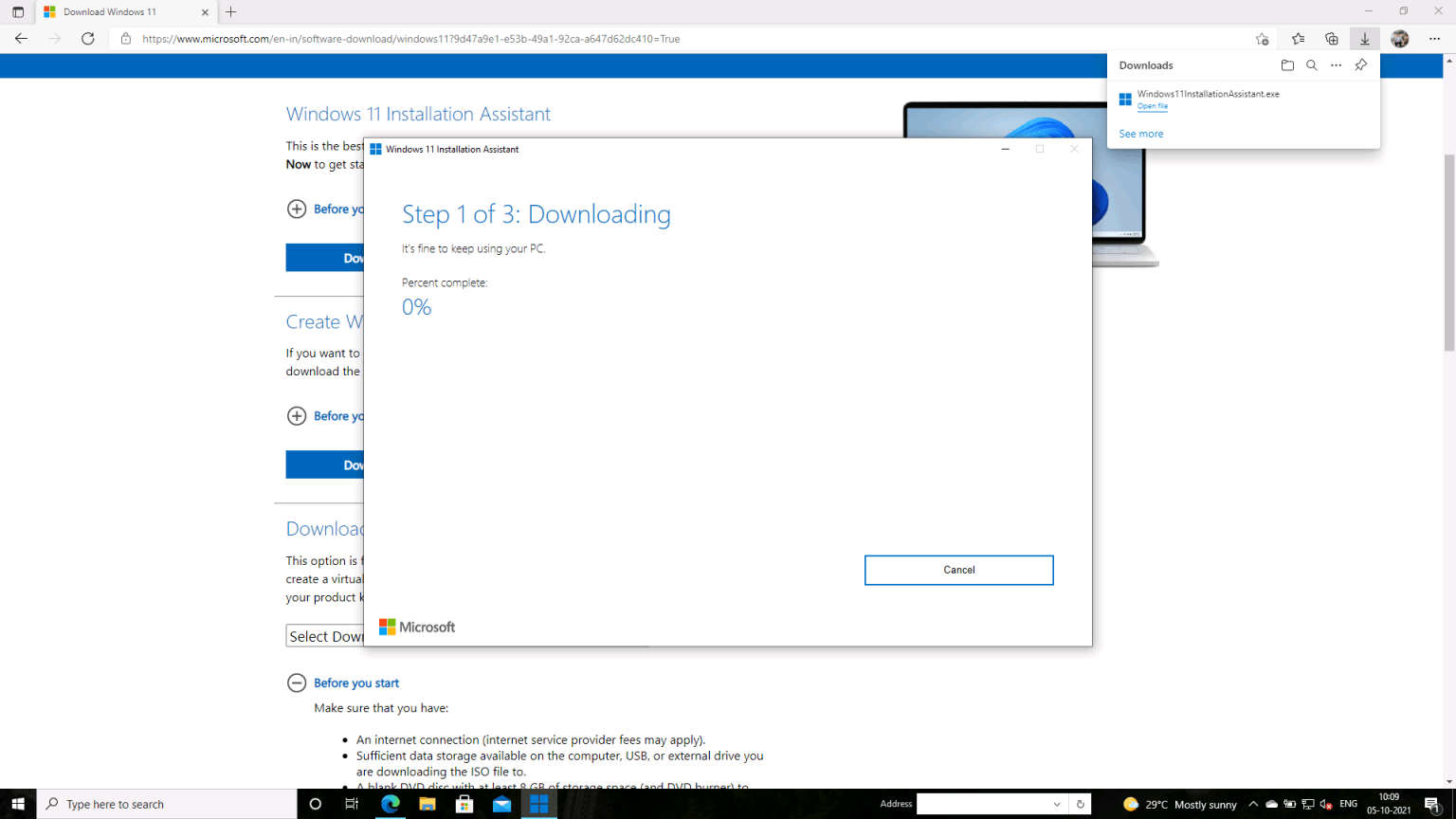Click the search downloads magnifier icon
The width and height of the screenshot is (1456, 819).
(1312, 64)
